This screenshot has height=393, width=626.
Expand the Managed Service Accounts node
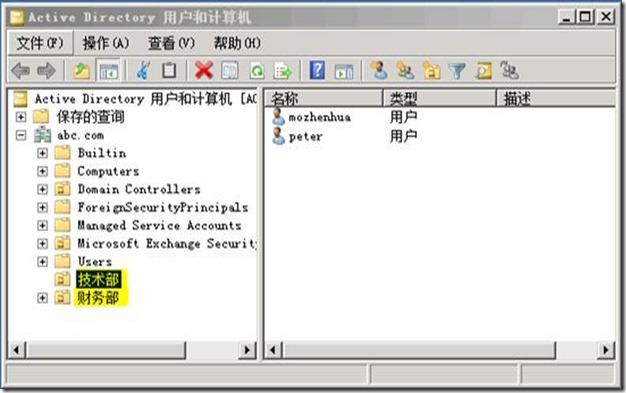(42, 226)
